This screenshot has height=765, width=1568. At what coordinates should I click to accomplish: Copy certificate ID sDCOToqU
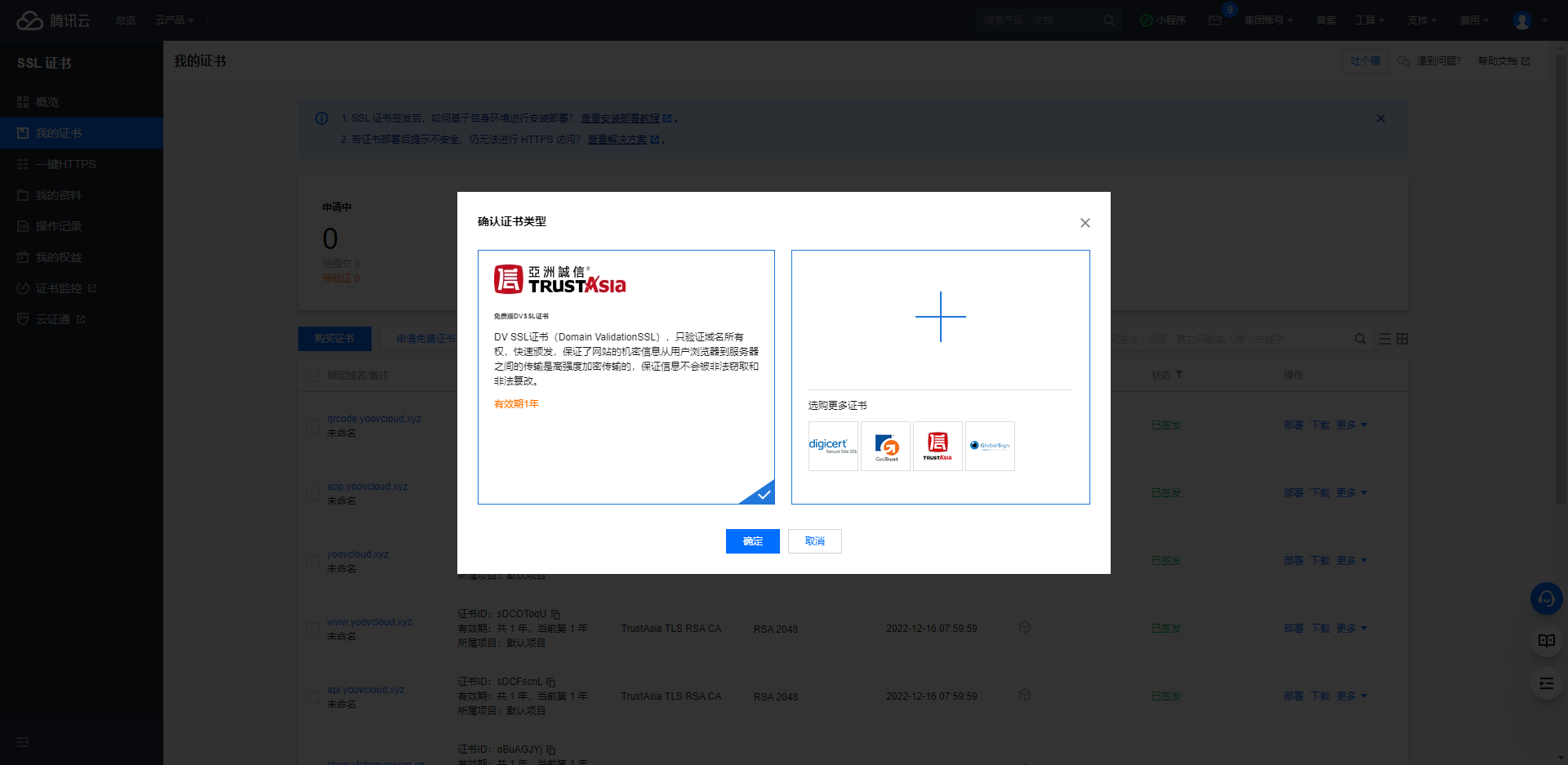click(x=556, y=614)
